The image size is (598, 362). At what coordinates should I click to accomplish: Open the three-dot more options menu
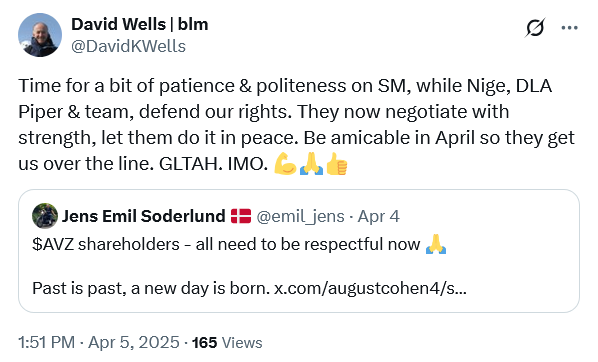tap(569, 28)
